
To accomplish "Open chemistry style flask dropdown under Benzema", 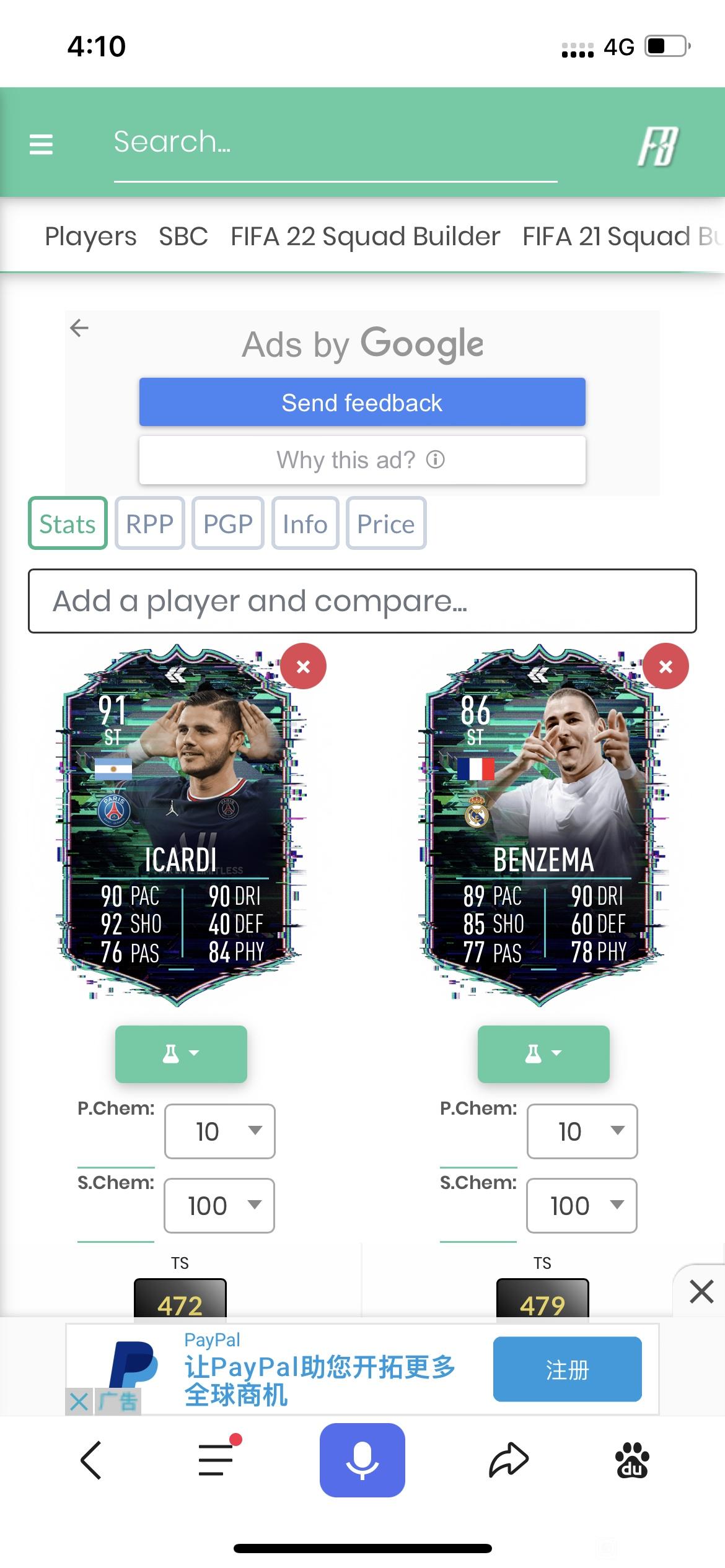I will [x=543, y=1053].
